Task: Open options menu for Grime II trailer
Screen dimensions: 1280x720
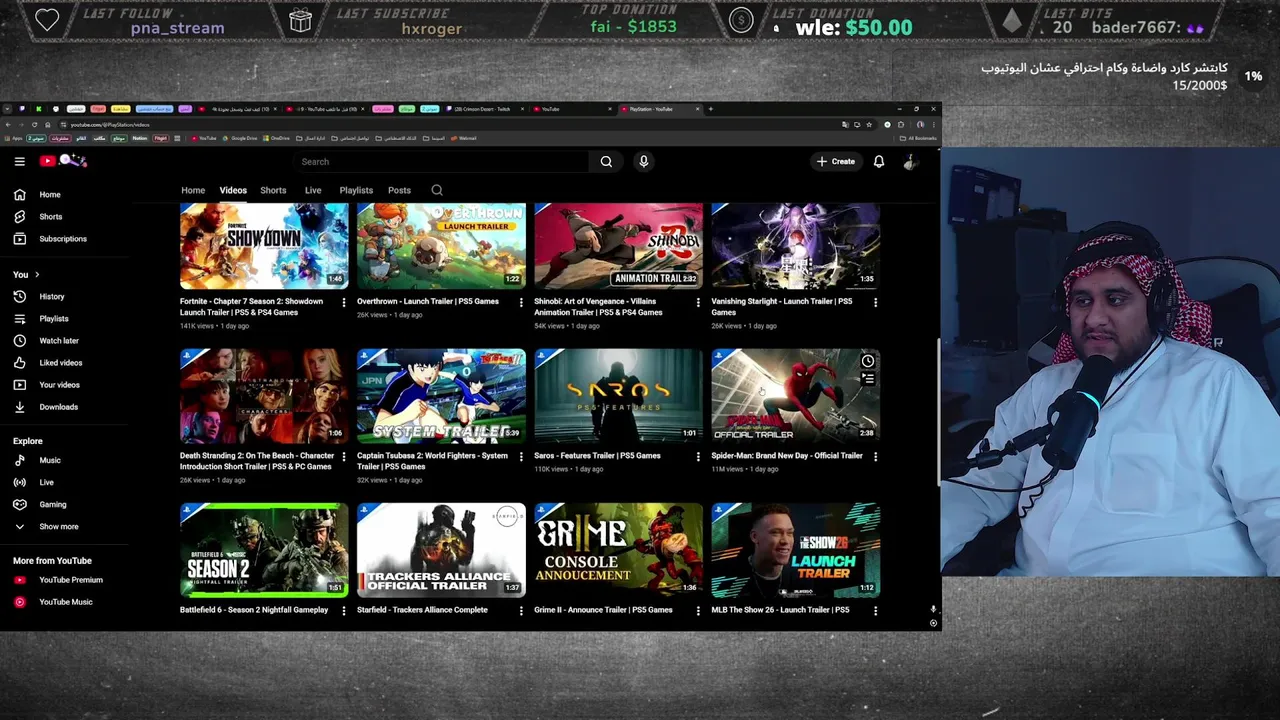Action: click(x=698, y=610)
